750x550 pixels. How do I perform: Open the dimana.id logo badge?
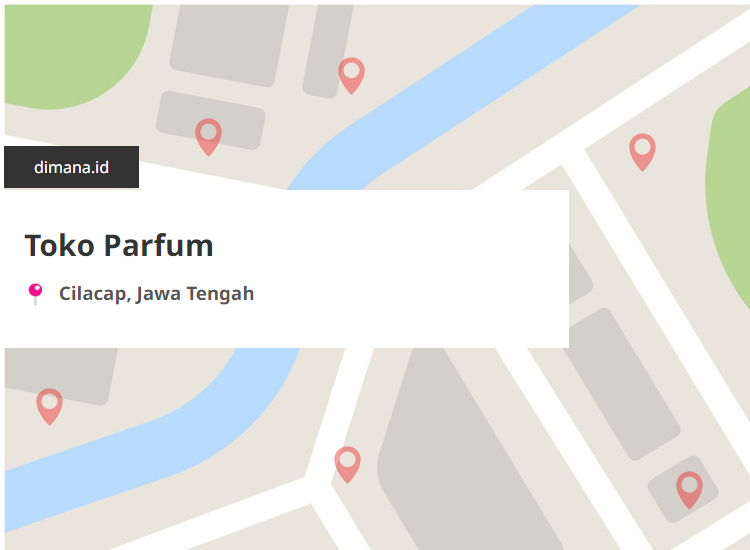coord(72,167)
